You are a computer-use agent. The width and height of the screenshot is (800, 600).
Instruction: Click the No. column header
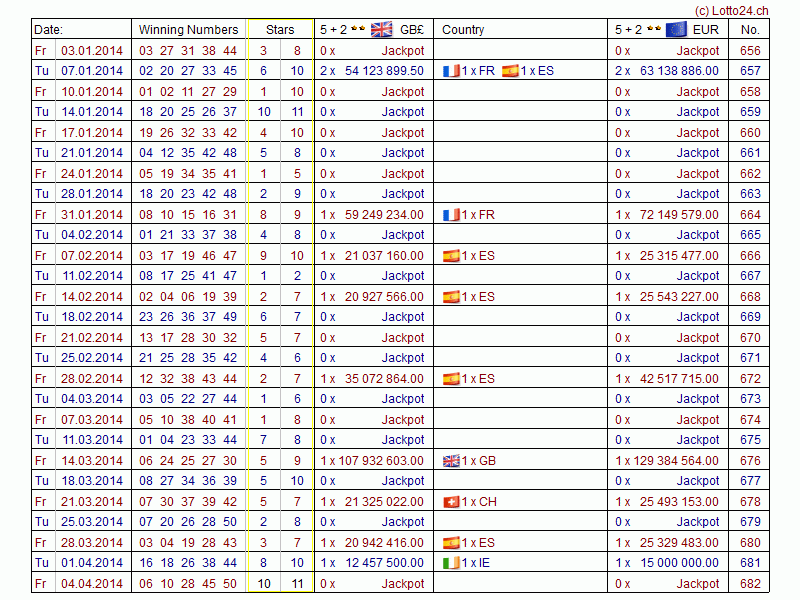(750, 30)
